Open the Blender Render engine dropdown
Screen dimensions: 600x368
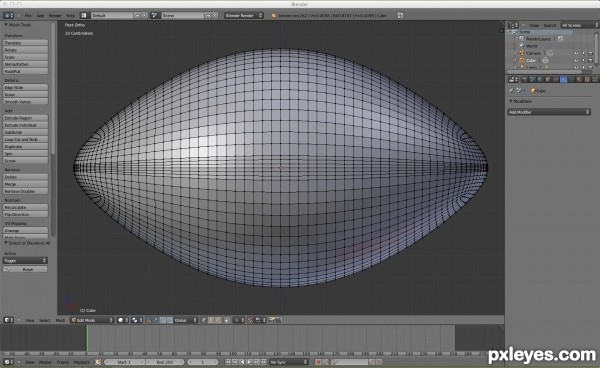click(244, 15)
